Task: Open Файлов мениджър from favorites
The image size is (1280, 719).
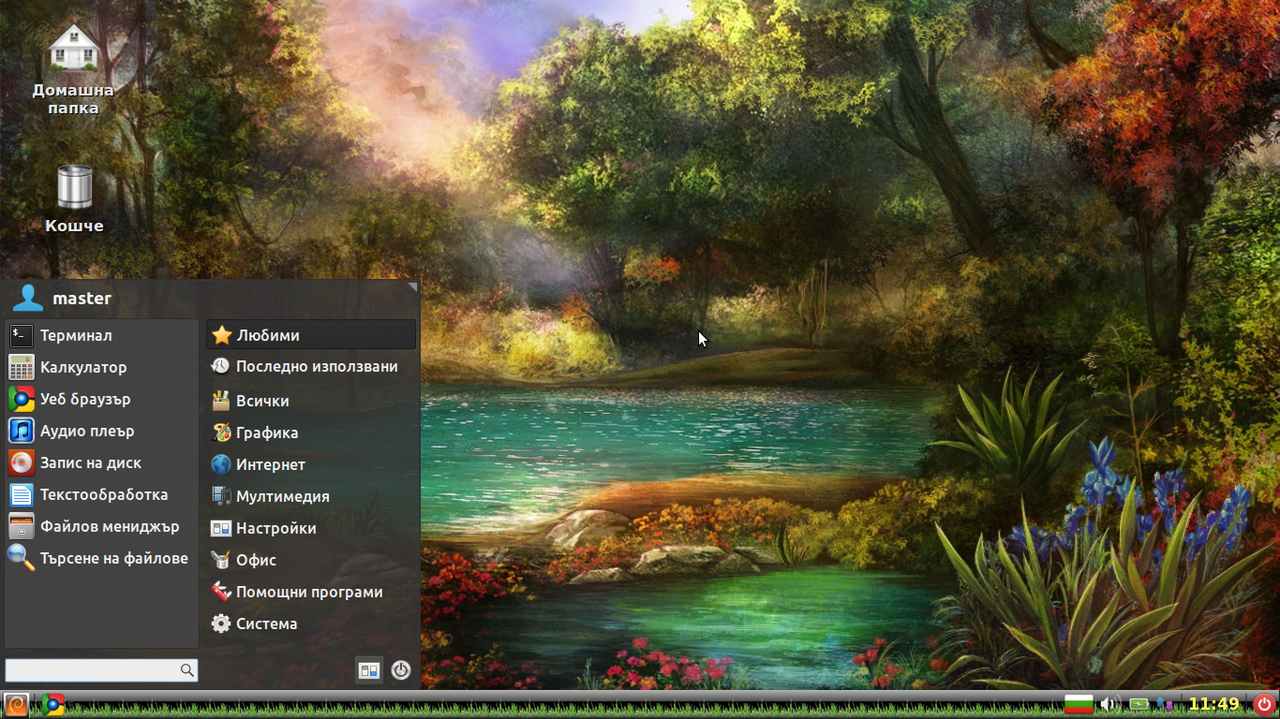Action: (101, 526)
